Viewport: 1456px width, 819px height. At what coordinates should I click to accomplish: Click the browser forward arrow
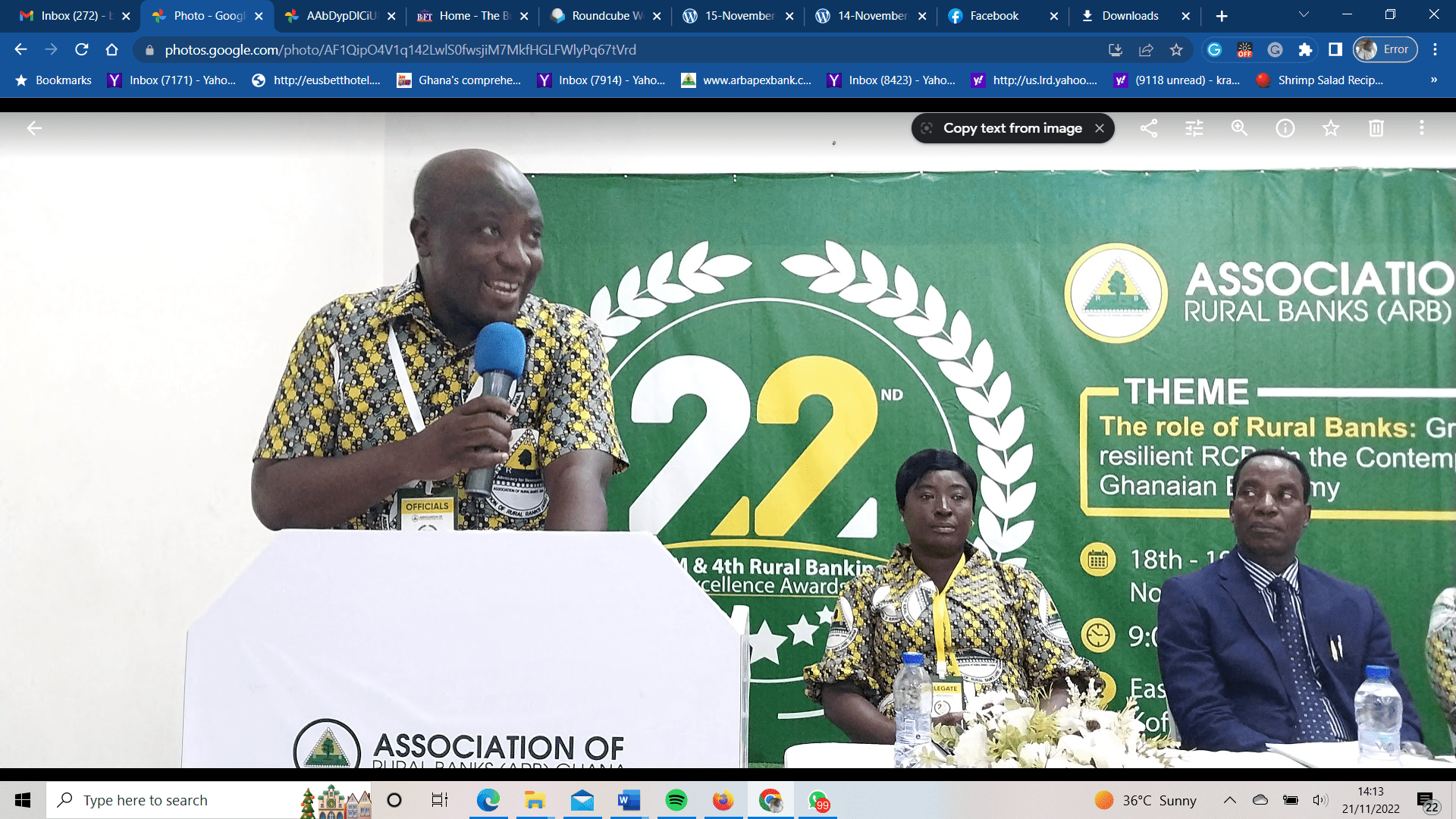[51, 49]
